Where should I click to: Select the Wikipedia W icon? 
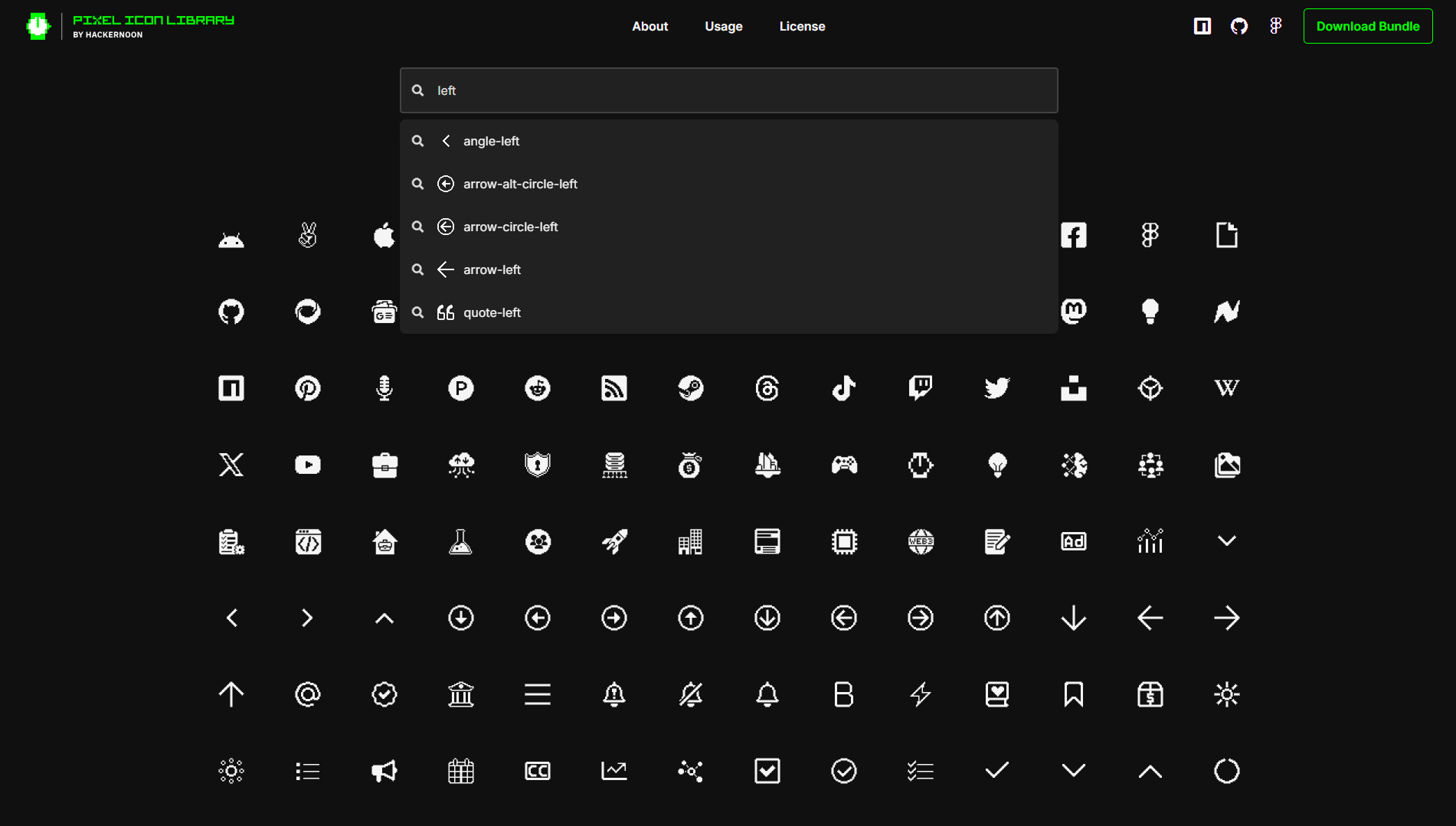point(1227,388)
